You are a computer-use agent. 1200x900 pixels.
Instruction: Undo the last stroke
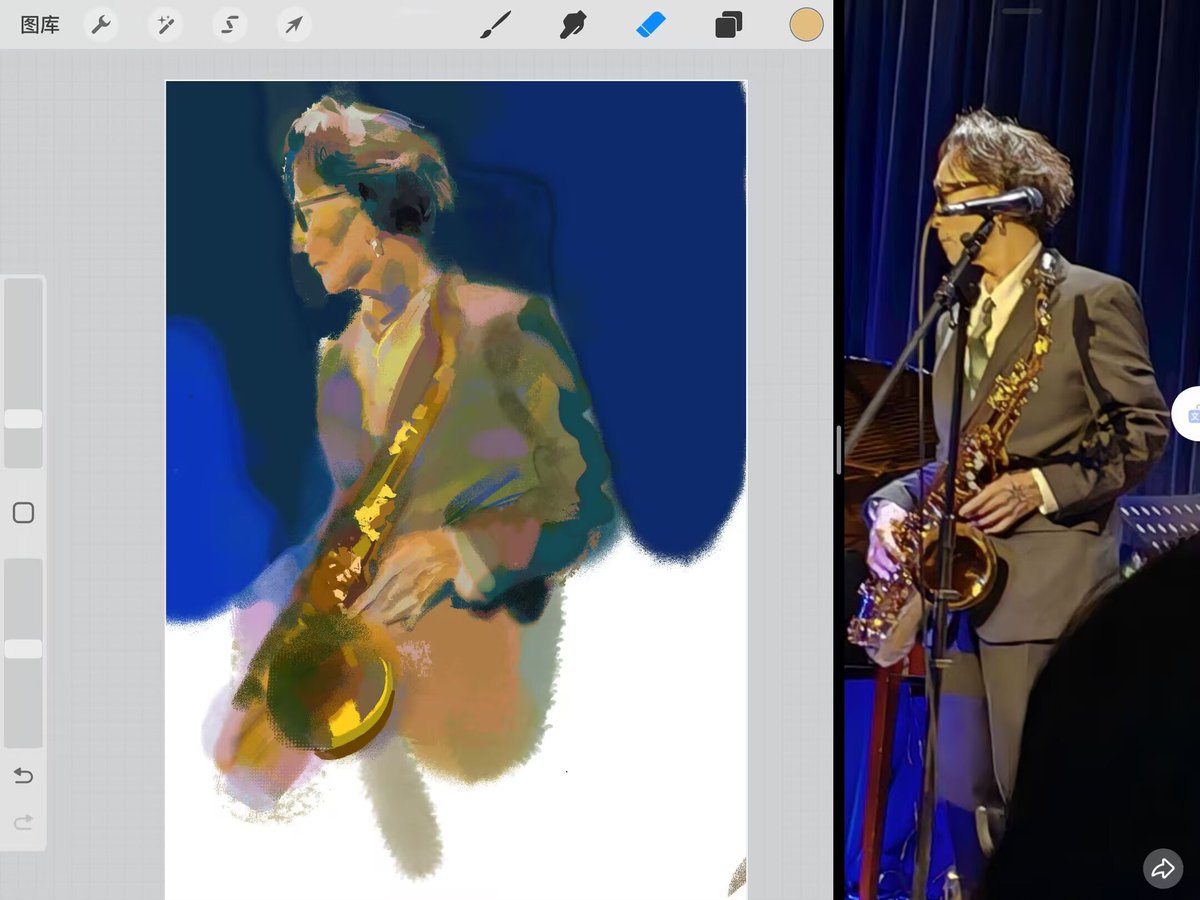click(x=23, y=776)
